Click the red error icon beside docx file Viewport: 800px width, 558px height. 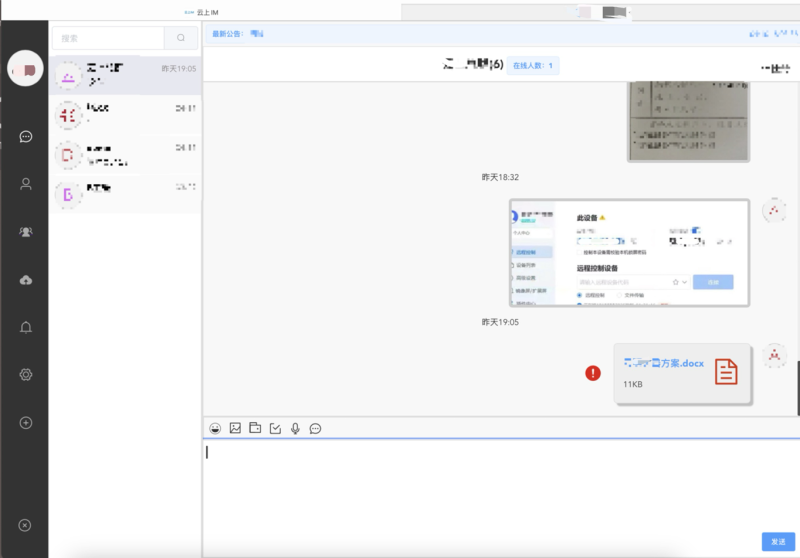[593, 373]
